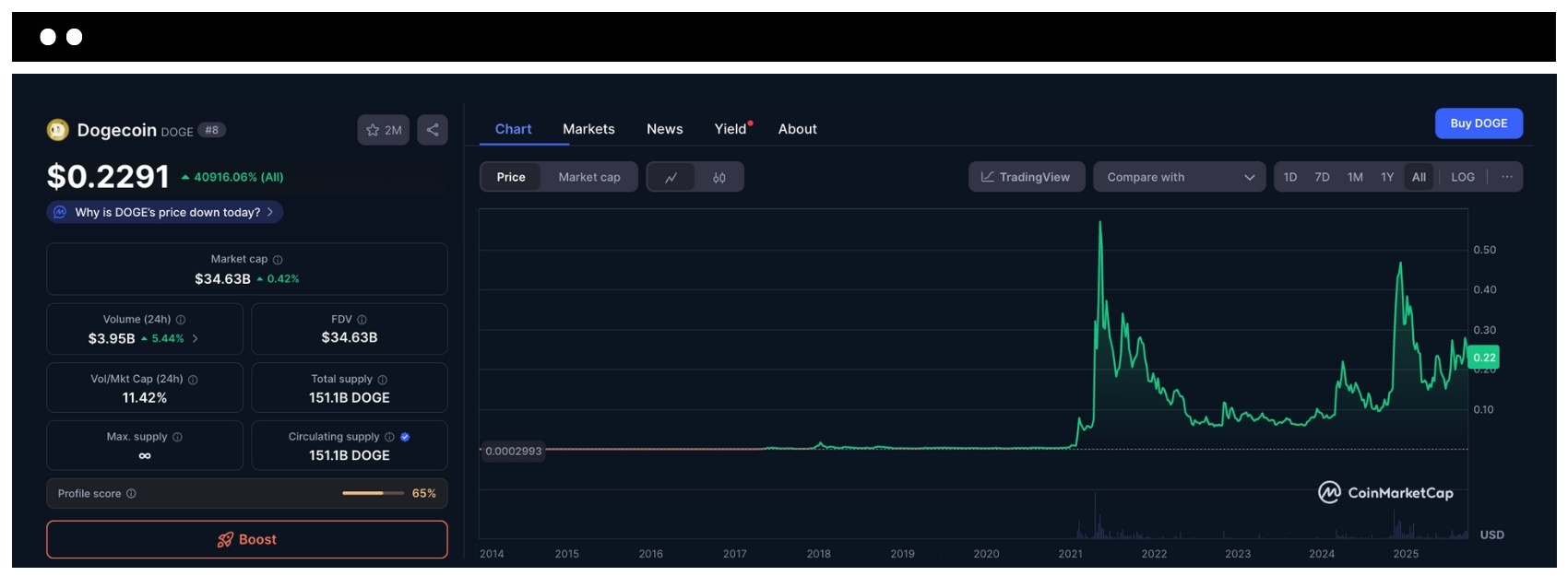
Task: Select the 1Y time range
Action: tap(1387, 177)
